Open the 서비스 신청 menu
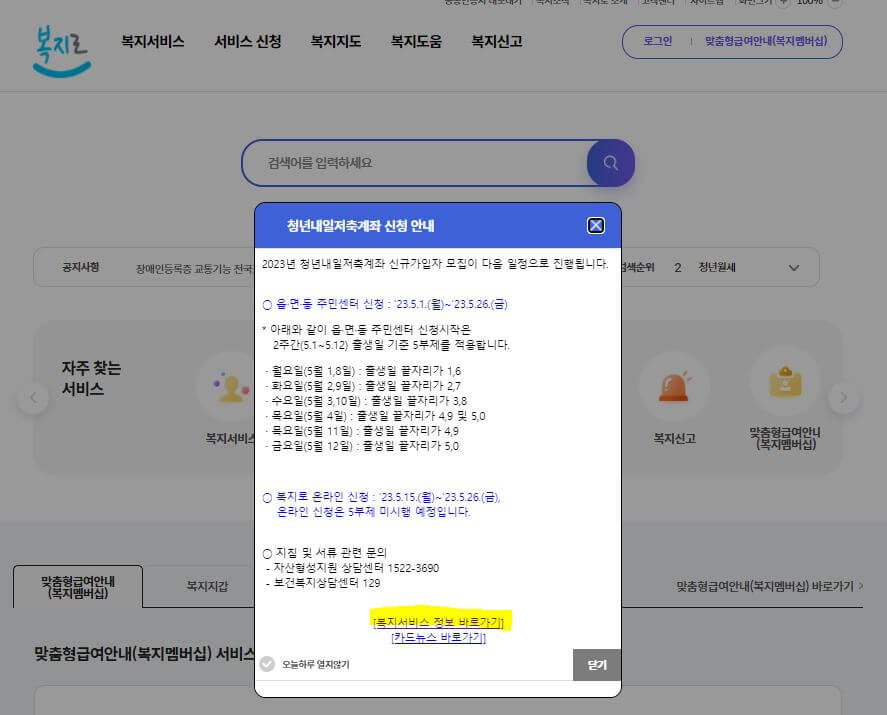The width and height of the screenshot is (887, 715). pyautogui.click(x=248, y=41)
